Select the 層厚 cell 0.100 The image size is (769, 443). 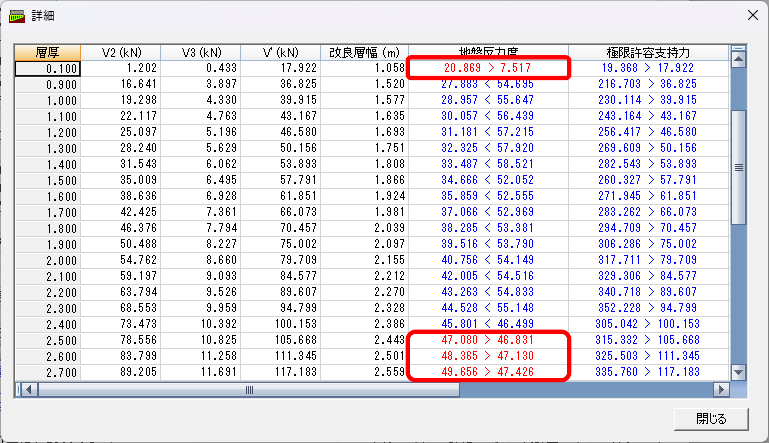click(x=48, y=68)
